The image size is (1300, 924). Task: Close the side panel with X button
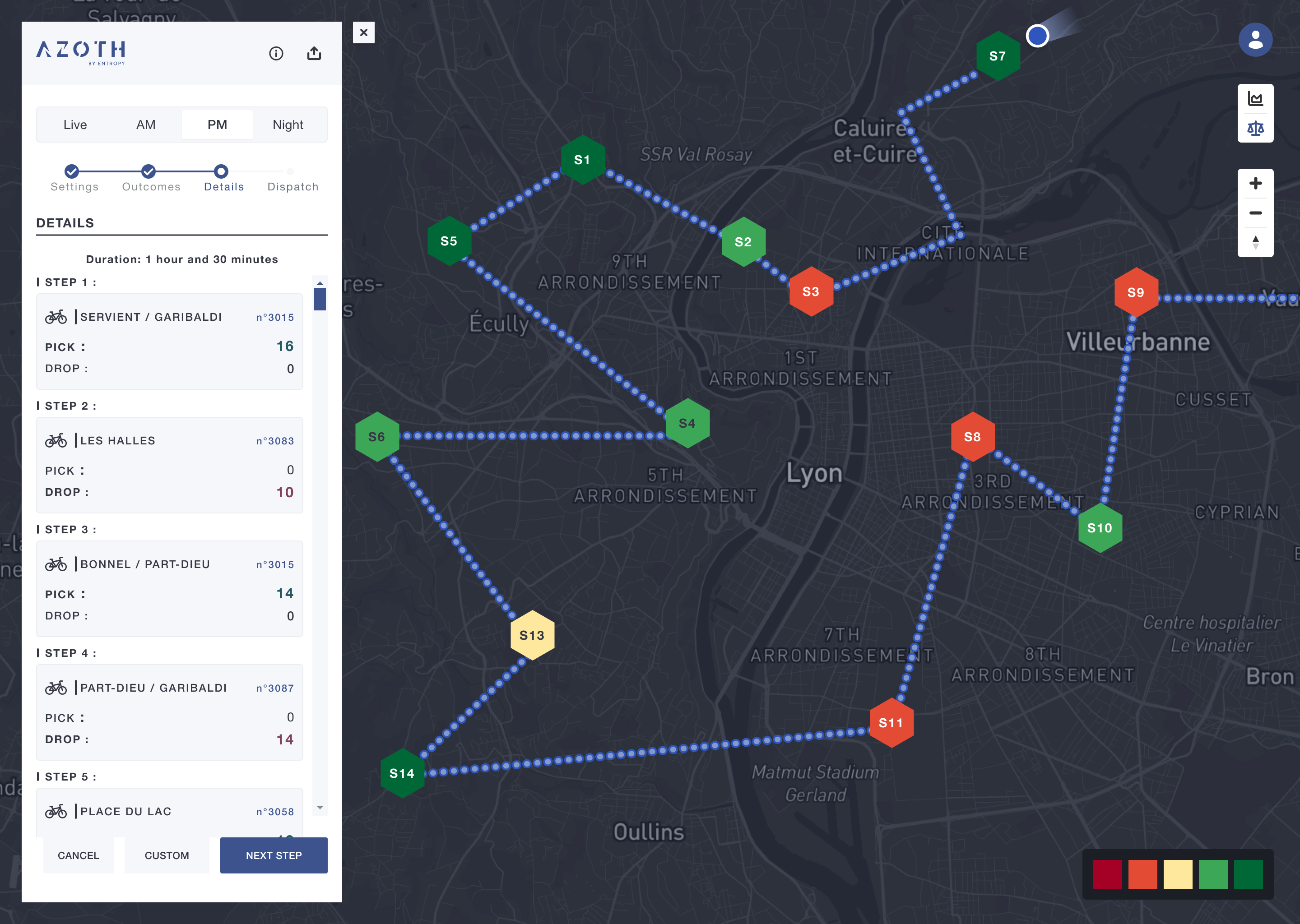[x=364, y=32]
